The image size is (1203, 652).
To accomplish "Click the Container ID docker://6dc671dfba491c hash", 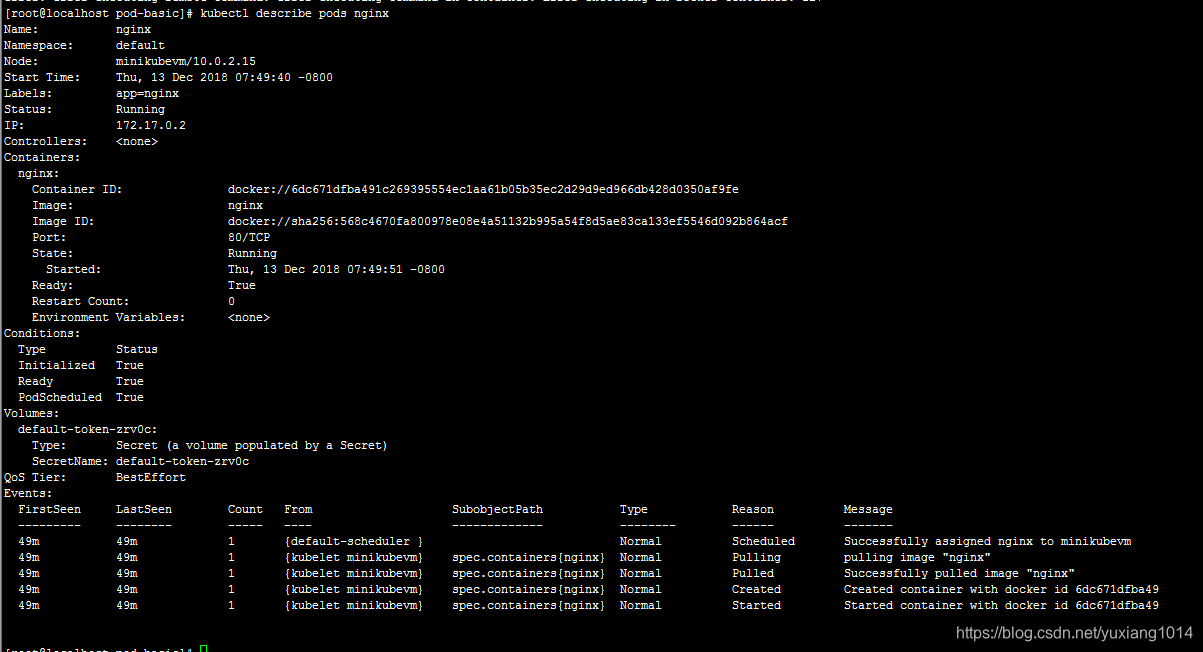I will pos(483,189).
